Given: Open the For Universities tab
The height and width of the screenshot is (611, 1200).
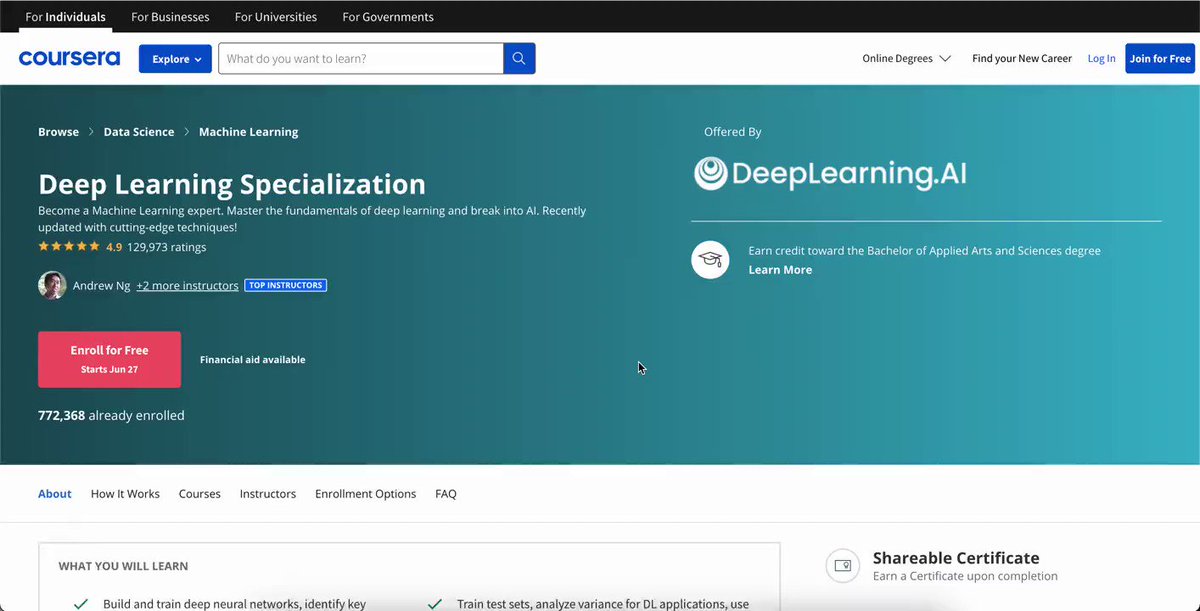Looking at the screenshot, I should point(276,17).
